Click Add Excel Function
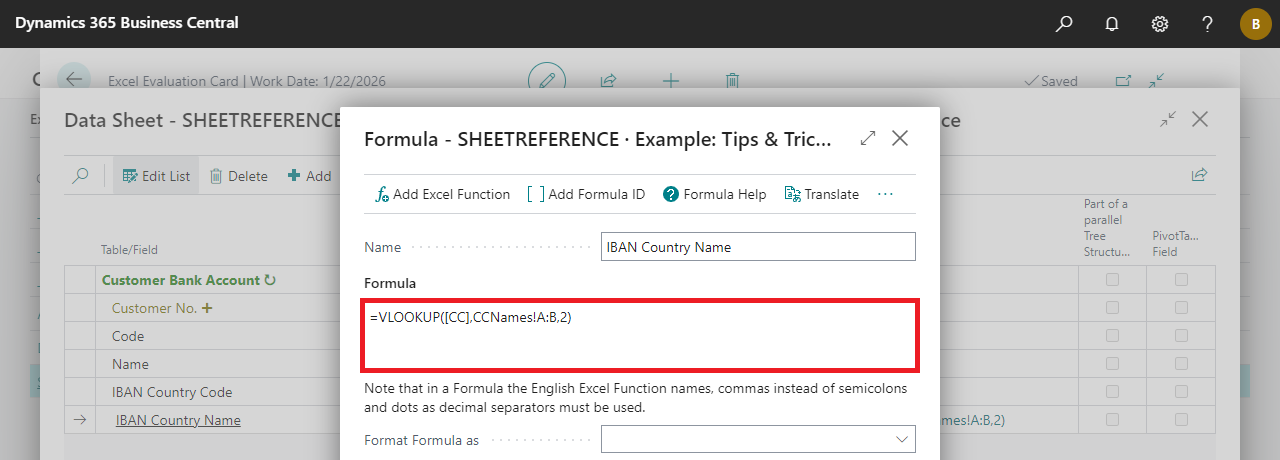Viewport: 1280px width, 460px height. click(442, 194)
